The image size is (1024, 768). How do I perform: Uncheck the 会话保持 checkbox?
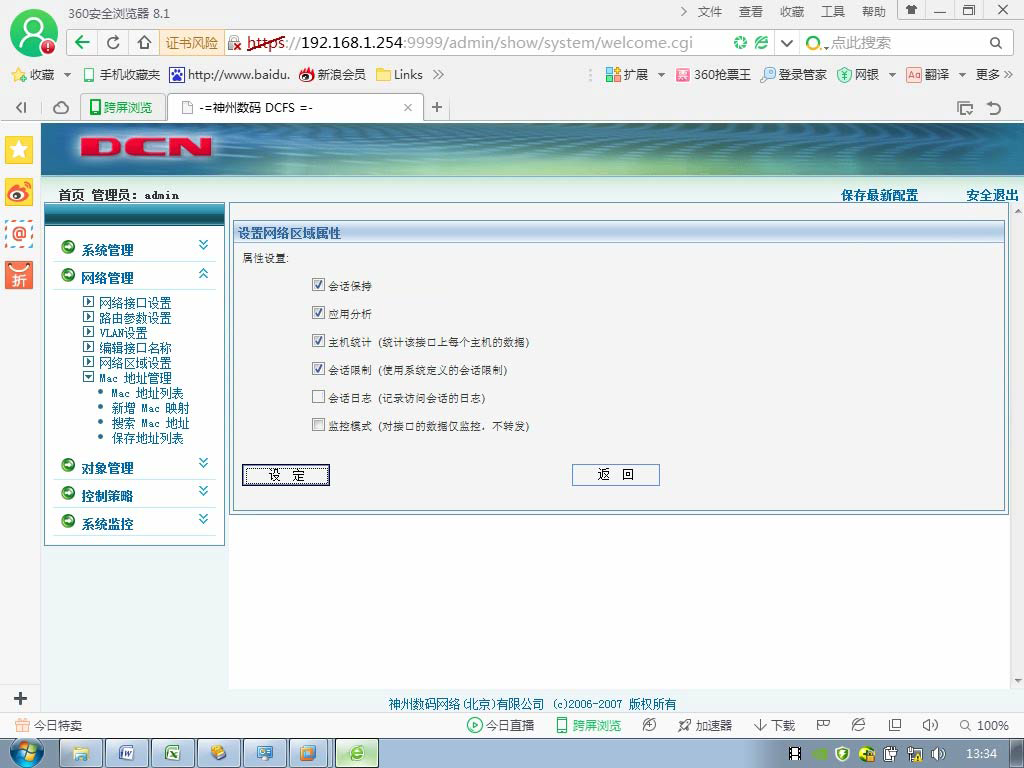pyautogui.click(x=318, y=285)
